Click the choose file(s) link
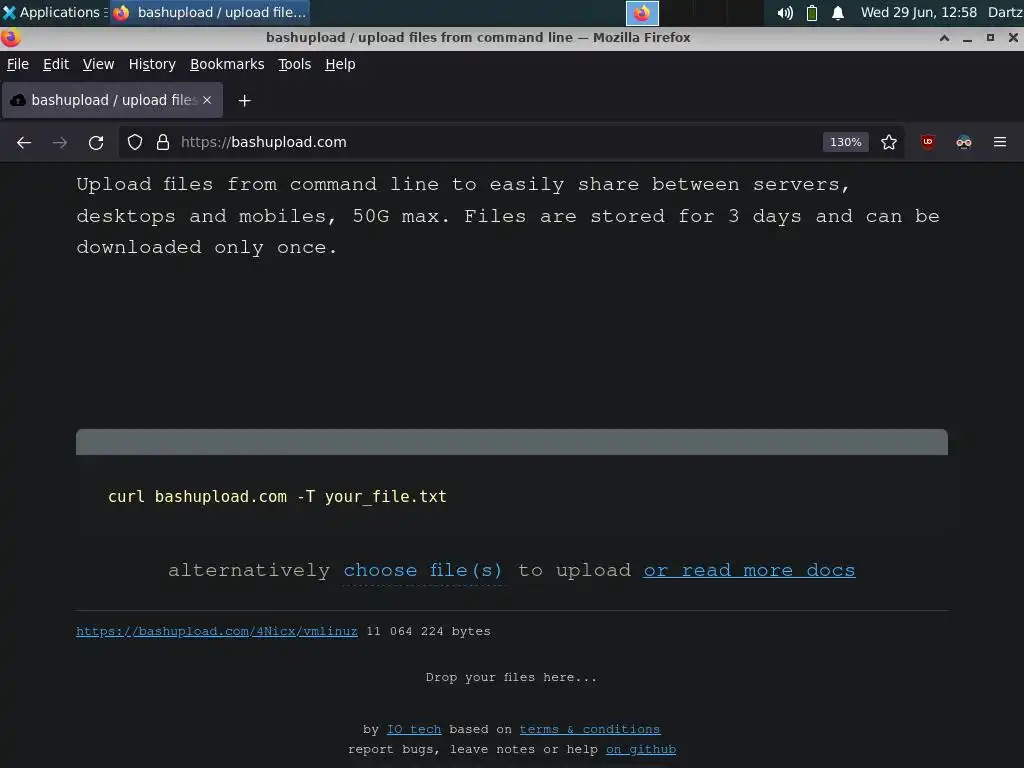 click(x=423, y=570)
